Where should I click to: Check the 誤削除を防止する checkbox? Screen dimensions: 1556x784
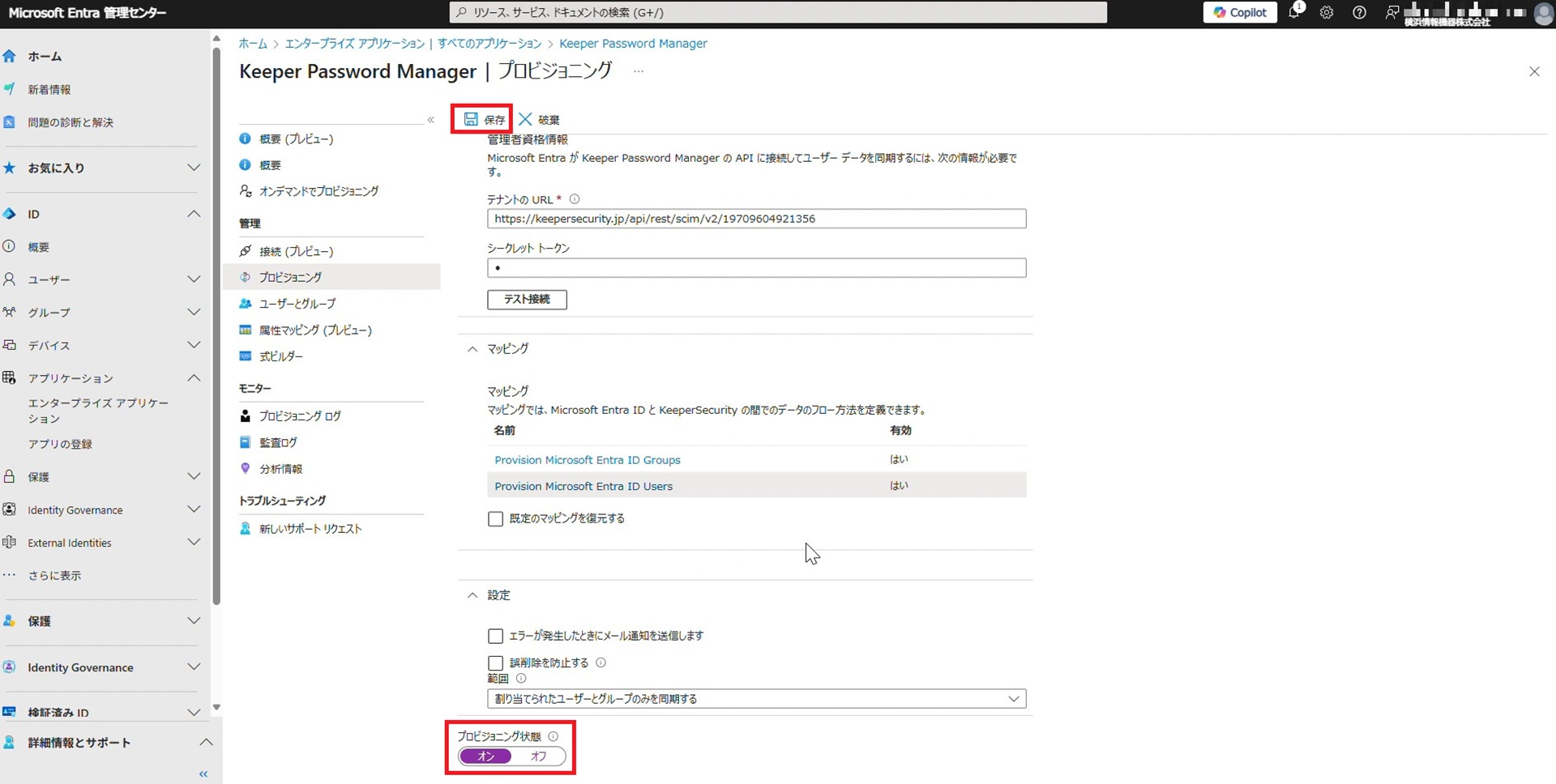pyautogui.click(x=495, y=663)
